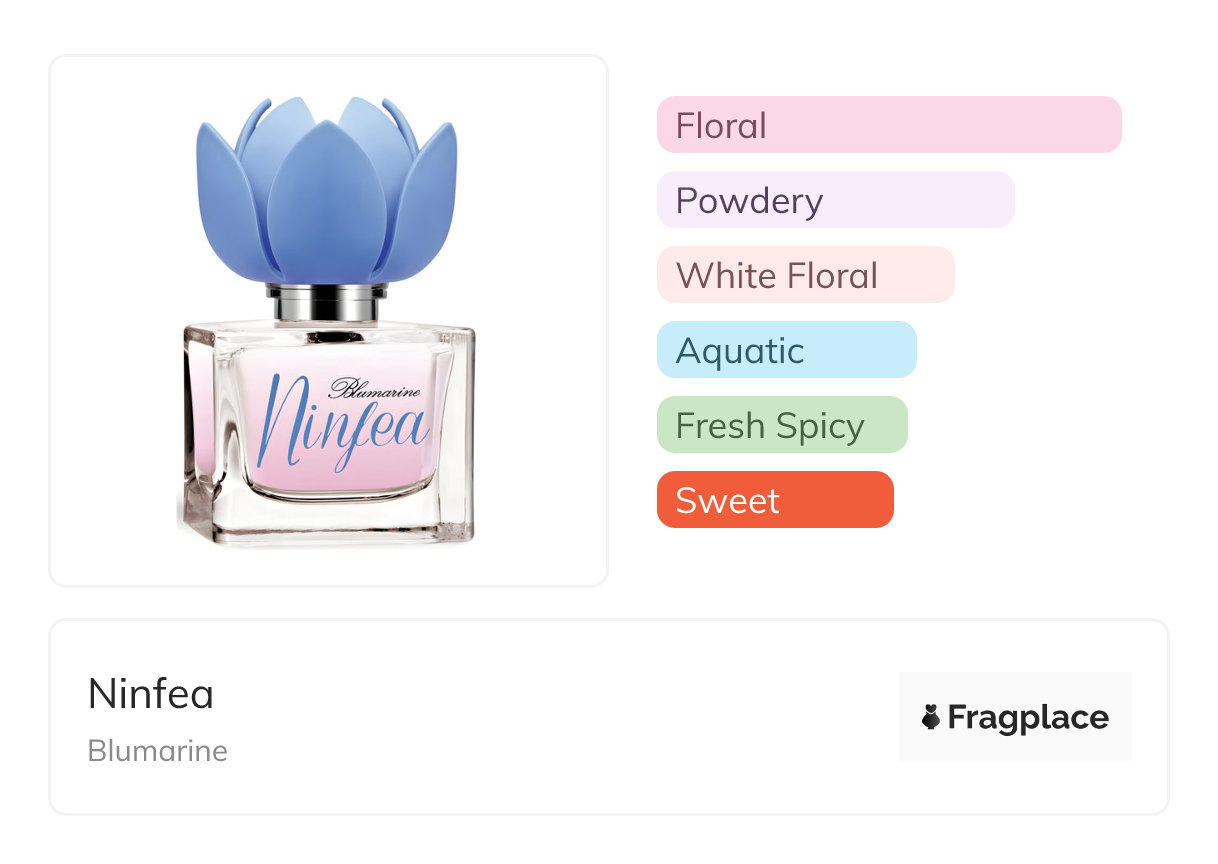Choose the White Floral accord bar

click(806, 275)
